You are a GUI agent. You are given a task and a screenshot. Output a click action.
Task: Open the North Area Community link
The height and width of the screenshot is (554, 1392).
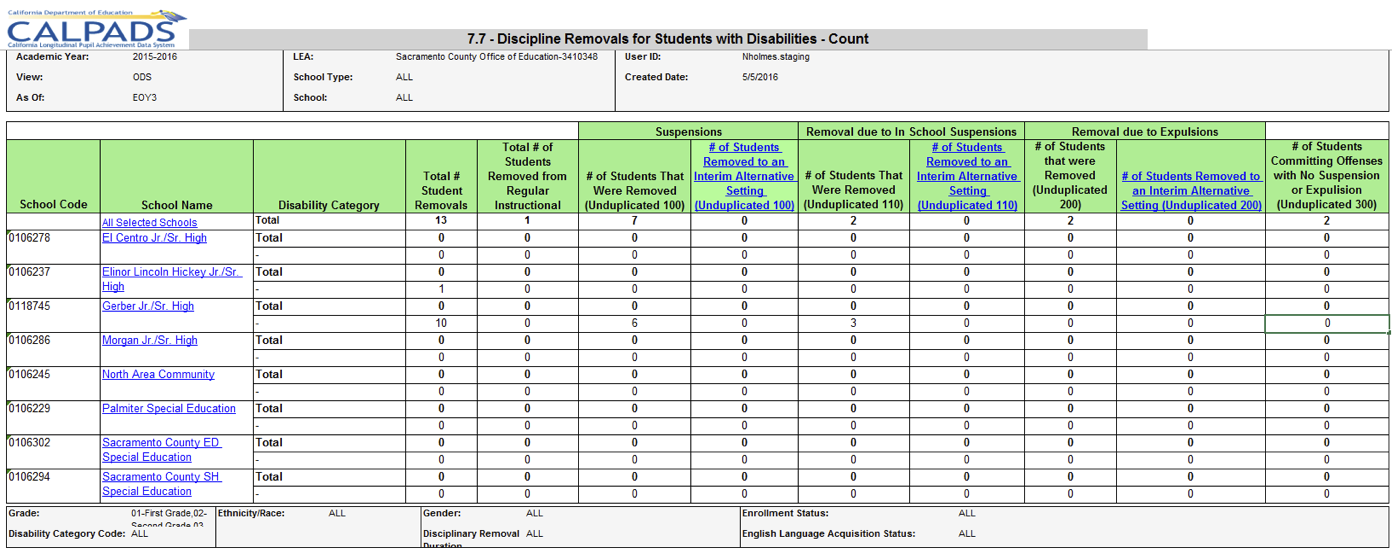coord(158,374)
